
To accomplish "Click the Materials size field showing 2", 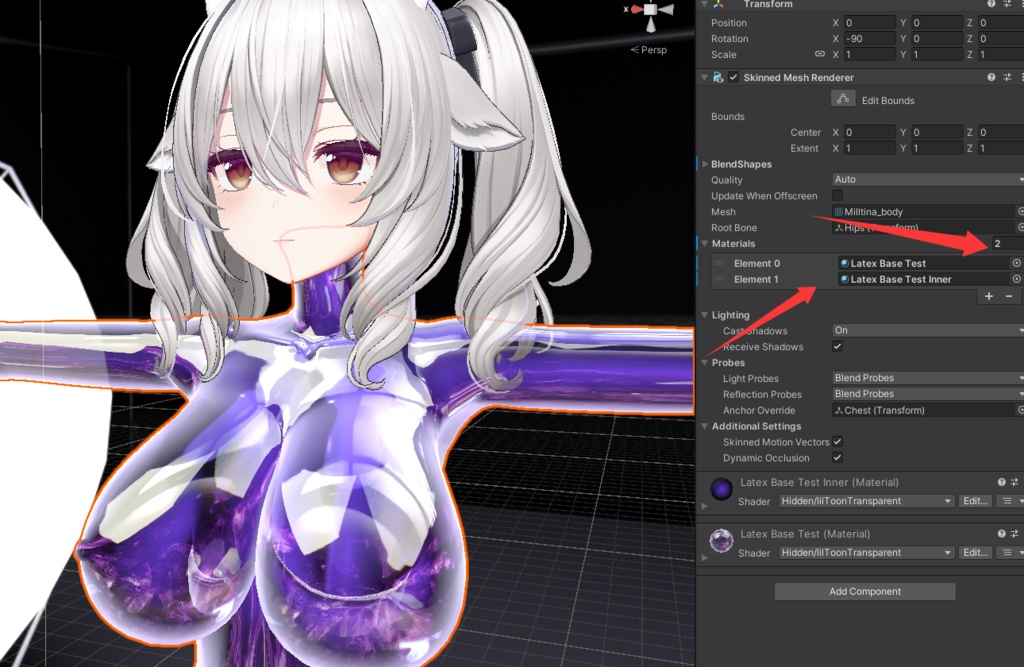I will point(1007,243).
